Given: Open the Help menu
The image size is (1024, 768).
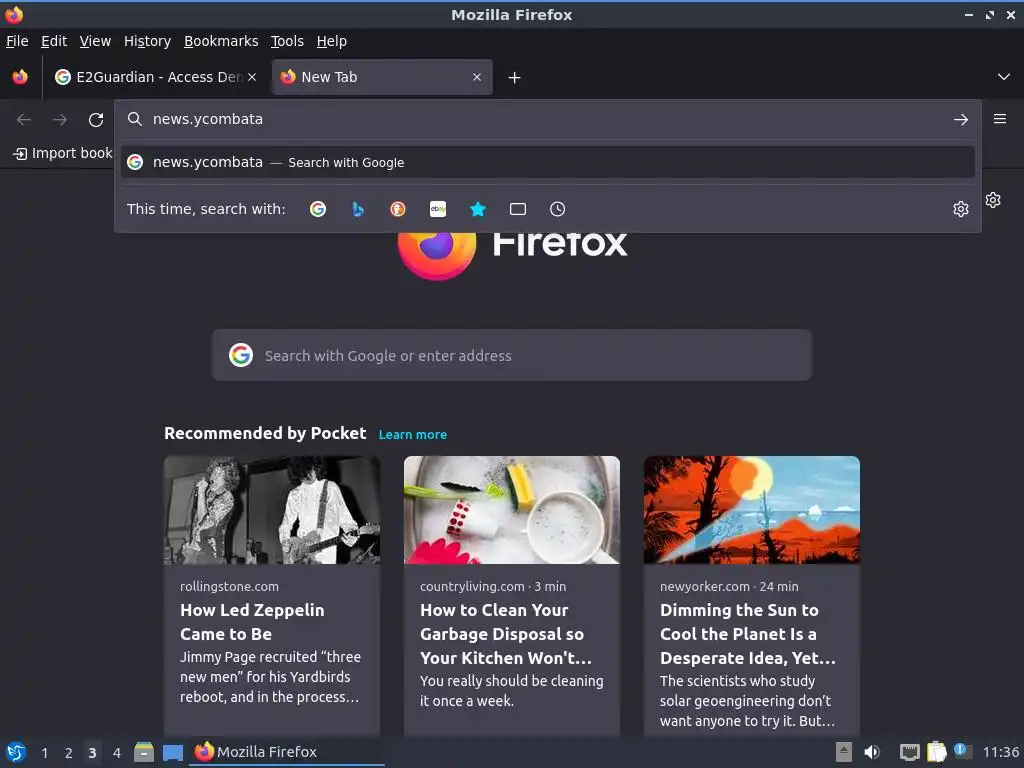Looking at the screenshot, I should [x=332, y=41].
